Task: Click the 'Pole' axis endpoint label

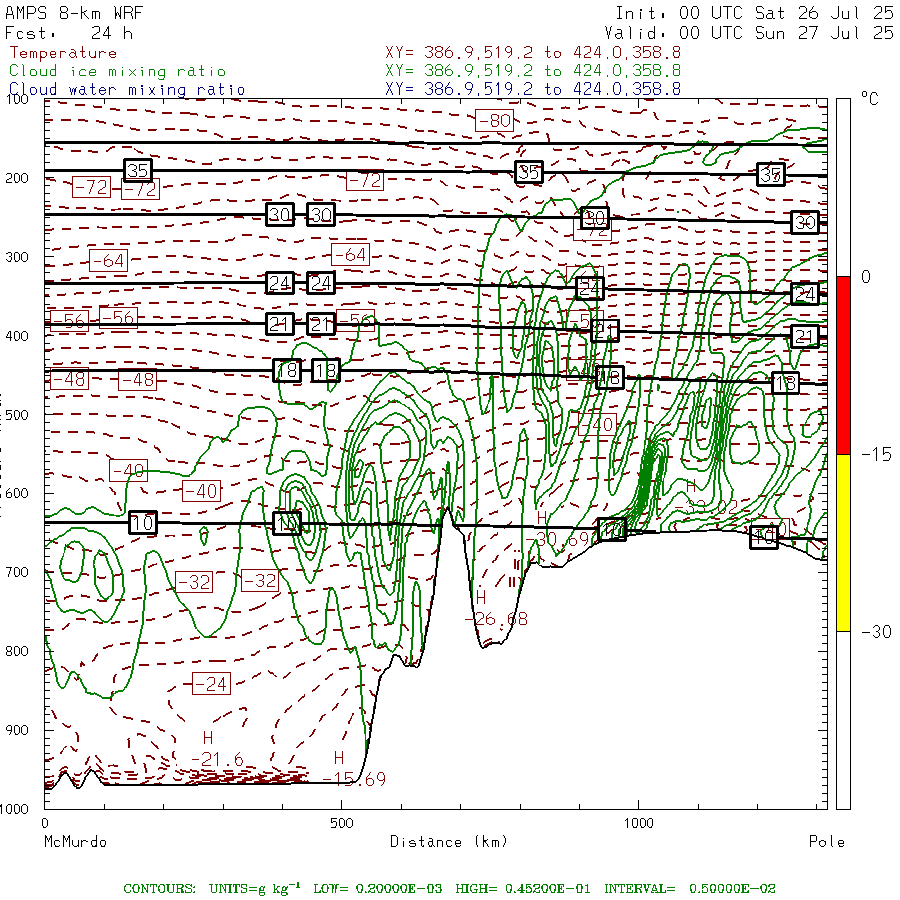Action: click(827, 842)
